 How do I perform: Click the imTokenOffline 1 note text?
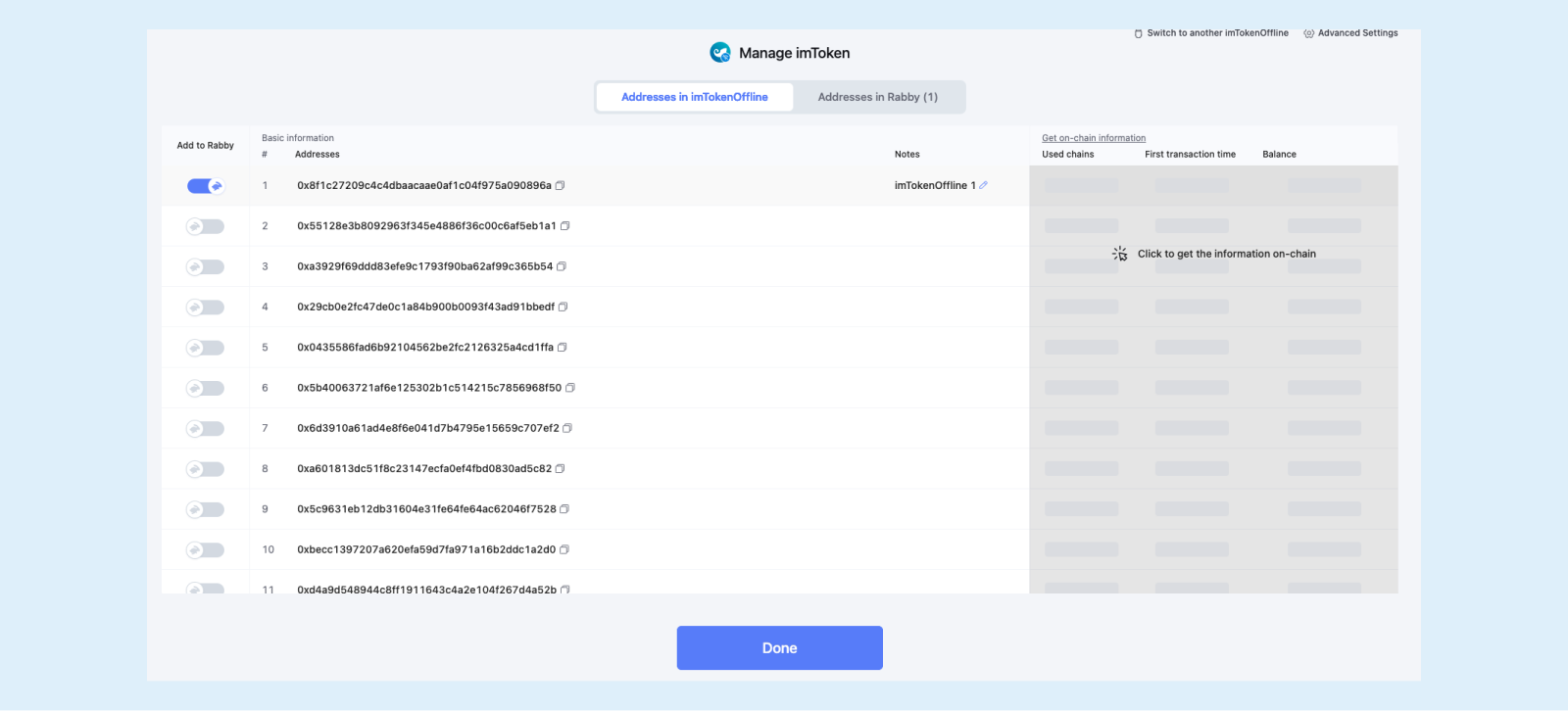coord(935,185)
